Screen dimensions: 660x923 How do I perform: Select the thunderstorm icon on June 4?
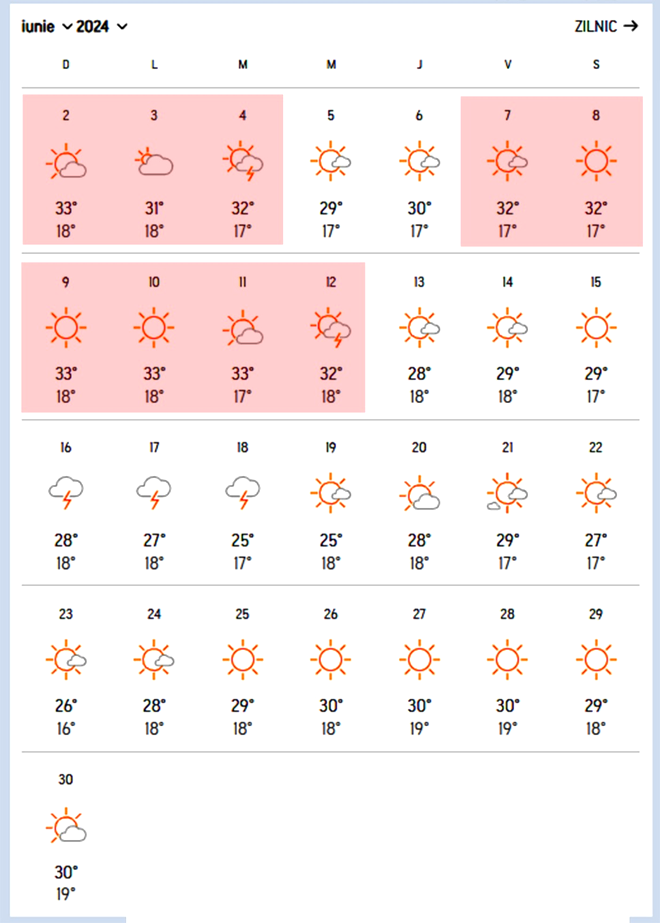click(x=243, y=161)
